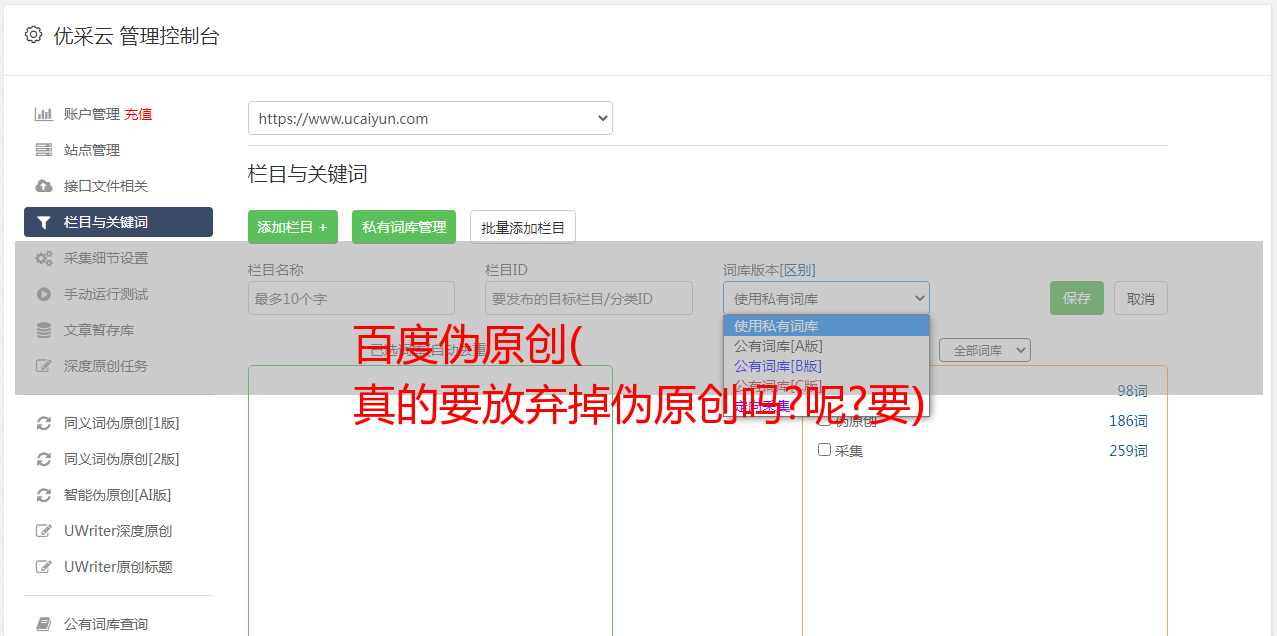Image resolution: width=1277 pixels, height=636 pixels.
Task: Choose 公有词库[B版] in the open list
Action: (826, 366)
